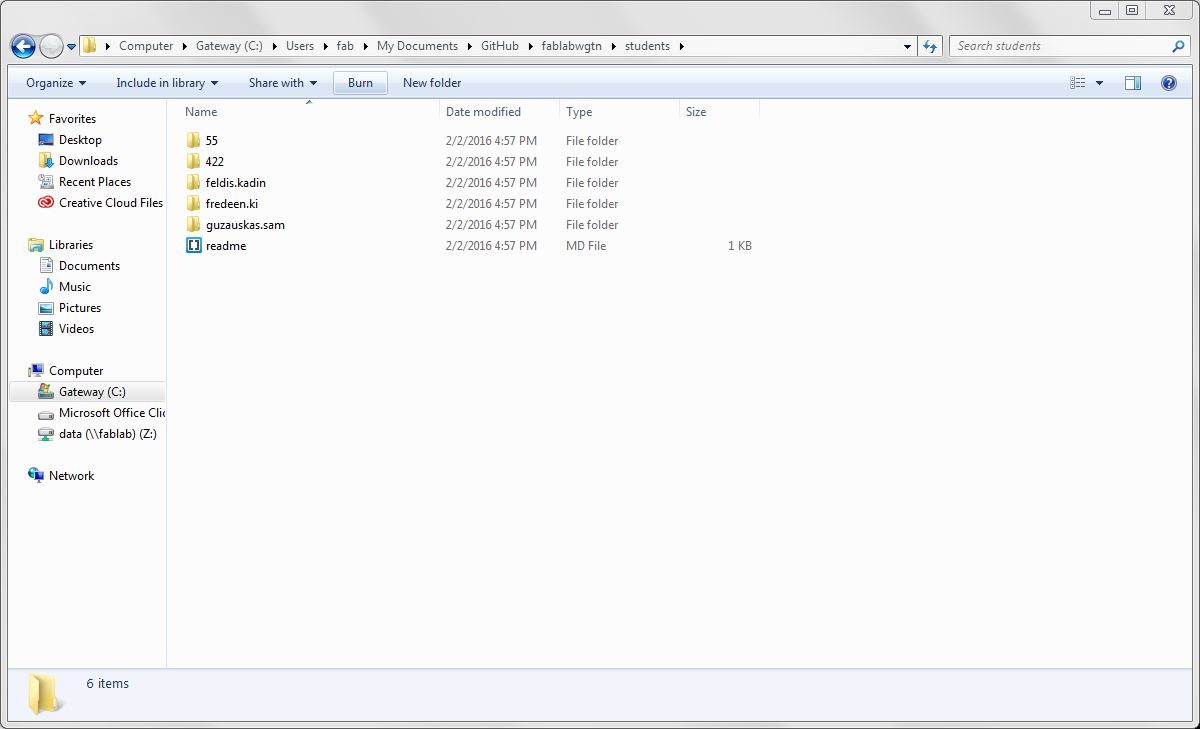Open Recent Places in Favorites
The width and height of the screenshot is (1200, 729).
[95, 182]
